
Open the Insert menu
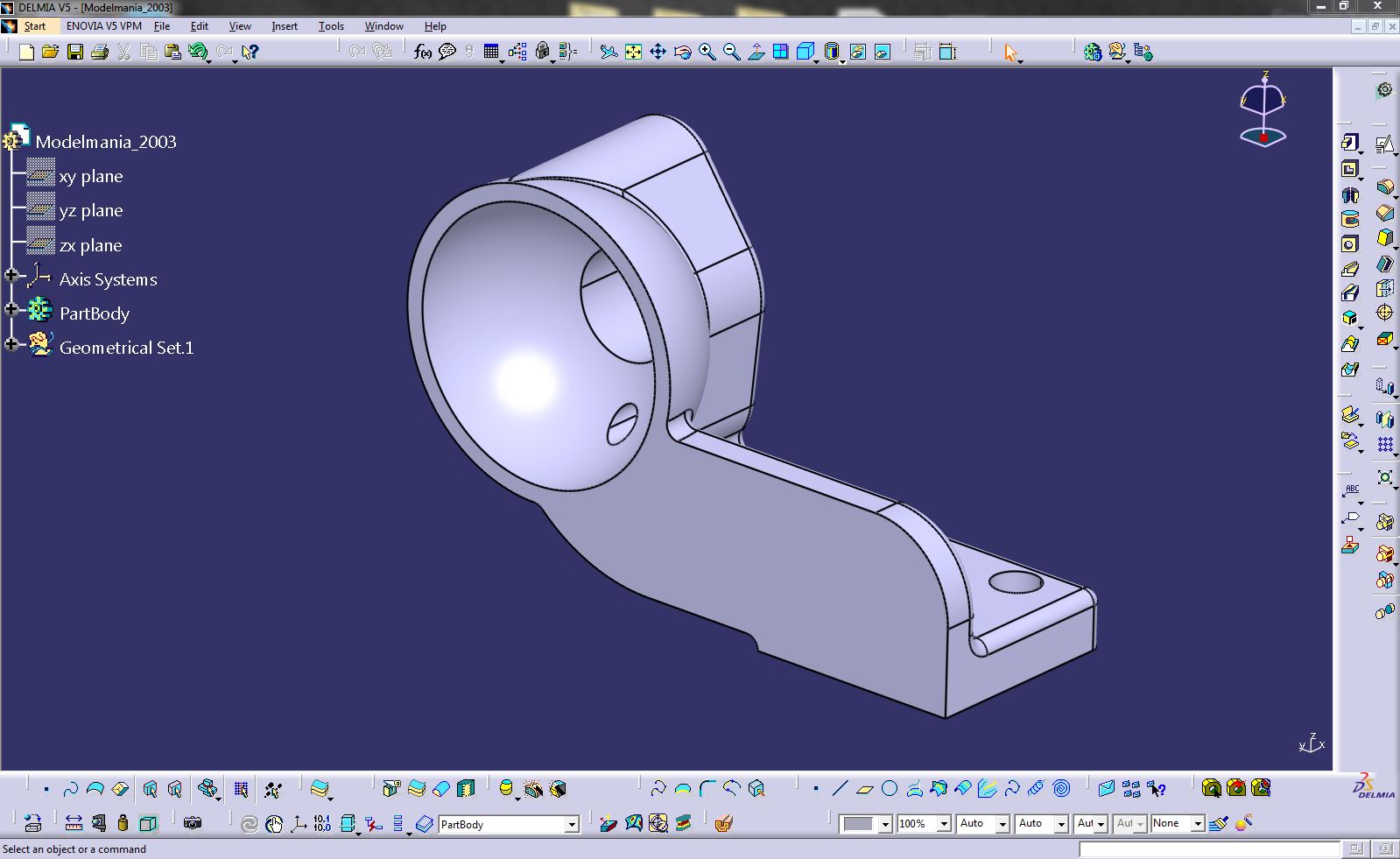tap(285, 26)
